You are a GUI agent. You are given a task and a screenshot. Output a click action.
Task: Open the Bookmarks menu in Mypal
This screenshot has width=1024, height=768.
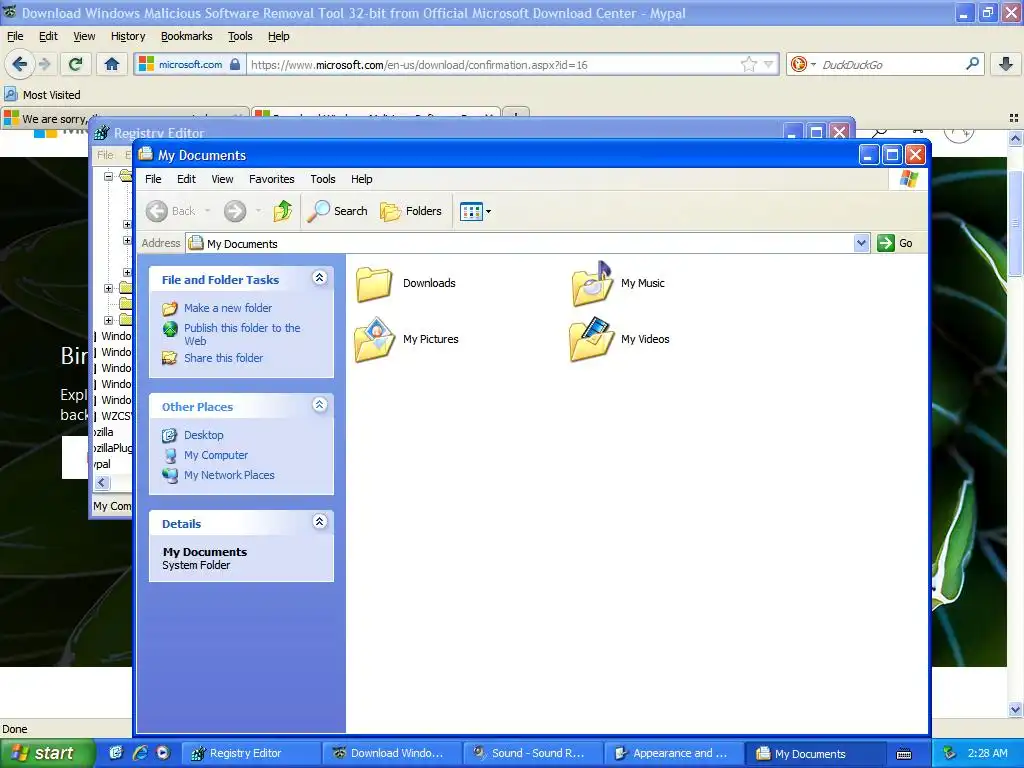point(187,36)
